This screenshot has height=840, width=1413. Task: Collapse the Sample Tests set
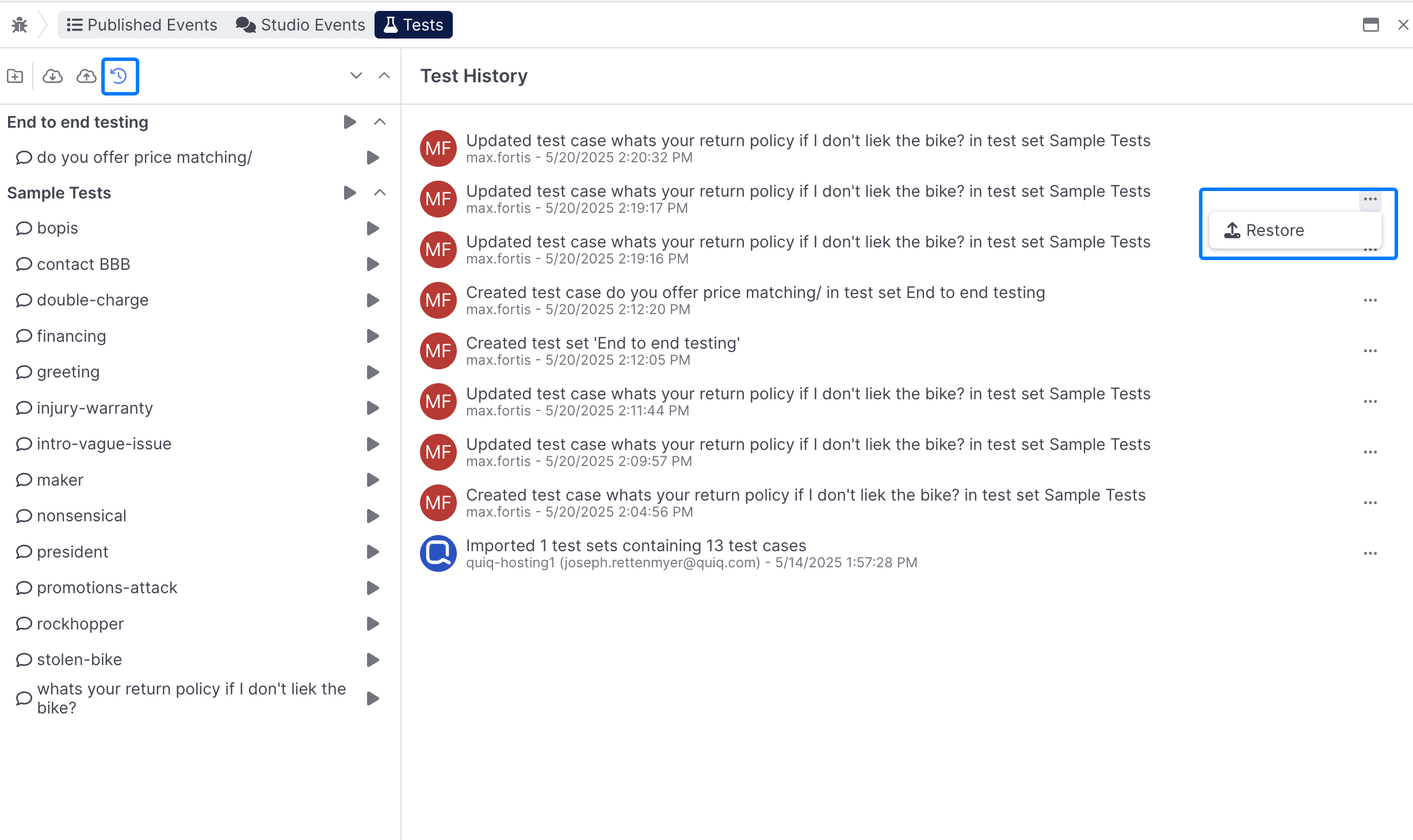380,193
